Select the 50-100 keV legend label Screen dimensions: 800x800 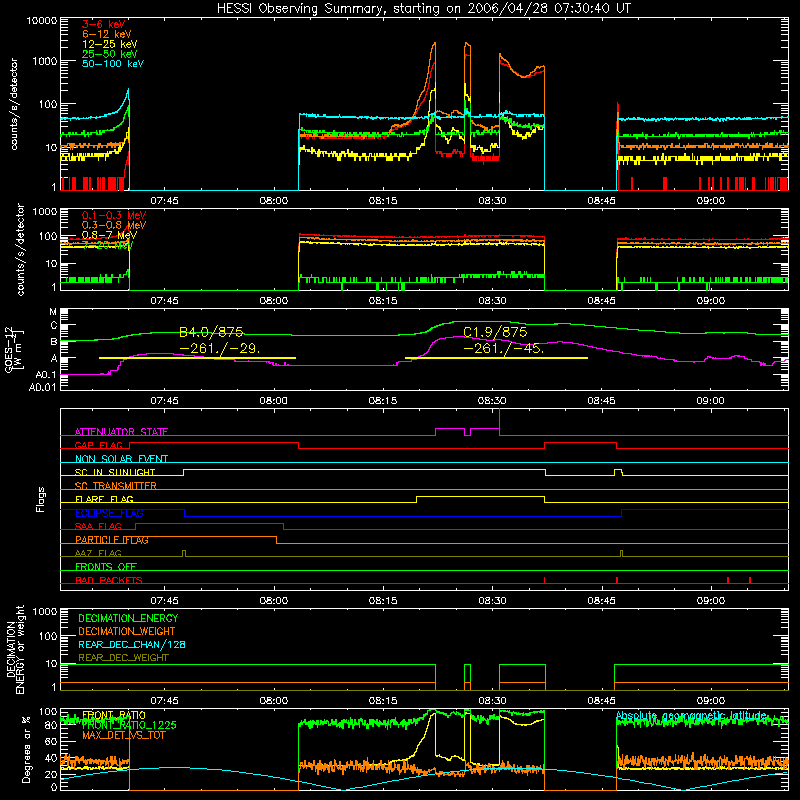click(113, 64)
